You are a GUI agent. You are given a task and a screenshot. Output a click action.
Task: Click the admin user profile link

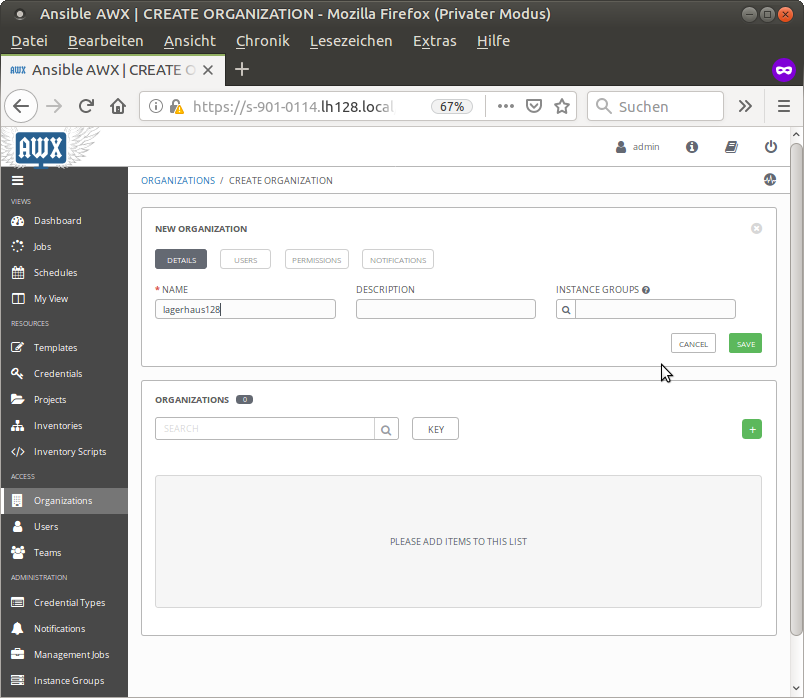[637, 147]
